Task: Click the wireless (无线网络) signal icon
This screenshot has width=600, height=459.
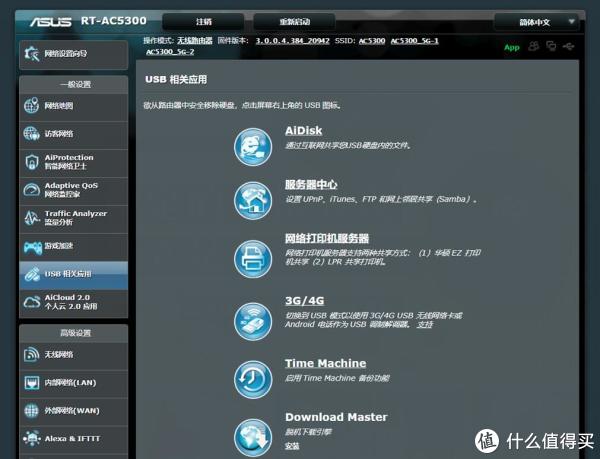Action: 31,354
